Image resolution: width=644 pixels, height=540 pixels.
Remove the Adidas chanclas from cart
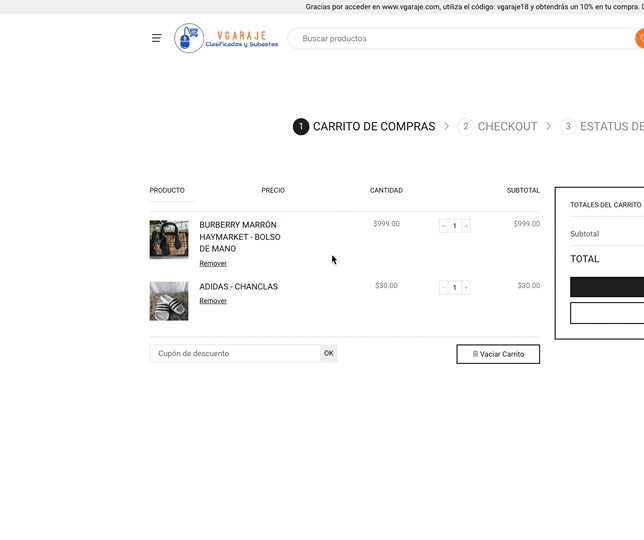coord(213,301)
